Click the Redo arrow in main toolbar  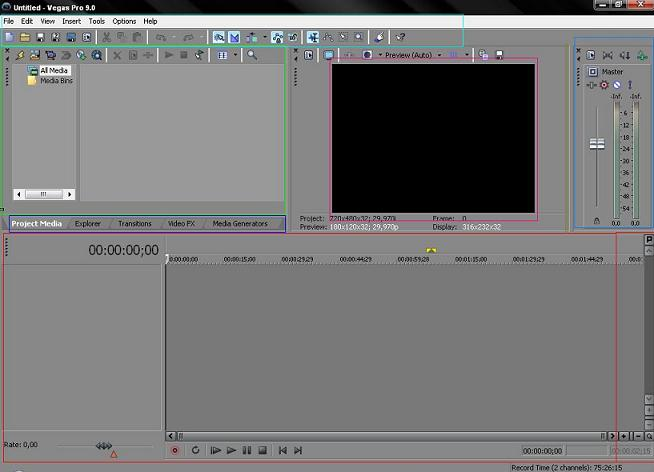point(189,37)
